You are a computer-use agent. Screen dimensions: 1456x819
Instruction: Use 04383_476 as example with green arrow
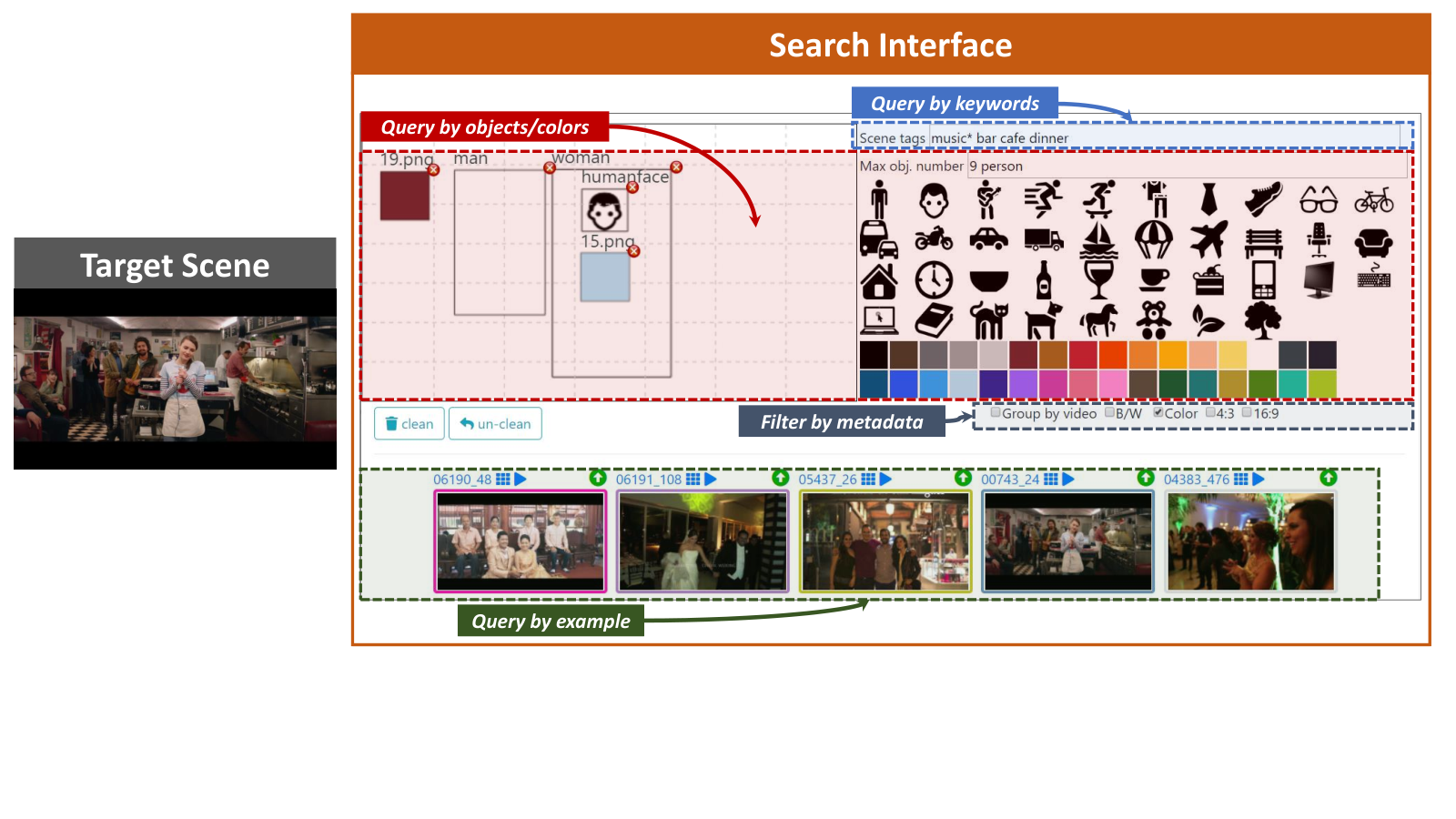tap(1329, 478)
